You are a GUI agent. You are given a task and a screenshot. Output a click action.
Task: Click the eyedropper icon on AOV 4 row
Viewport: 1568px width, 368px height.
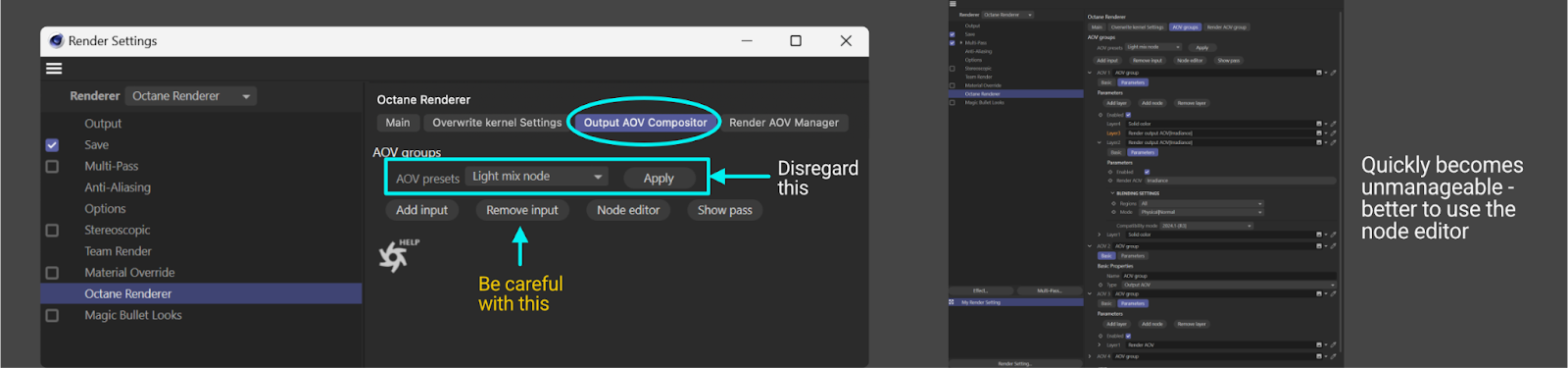coord(1333,356)
